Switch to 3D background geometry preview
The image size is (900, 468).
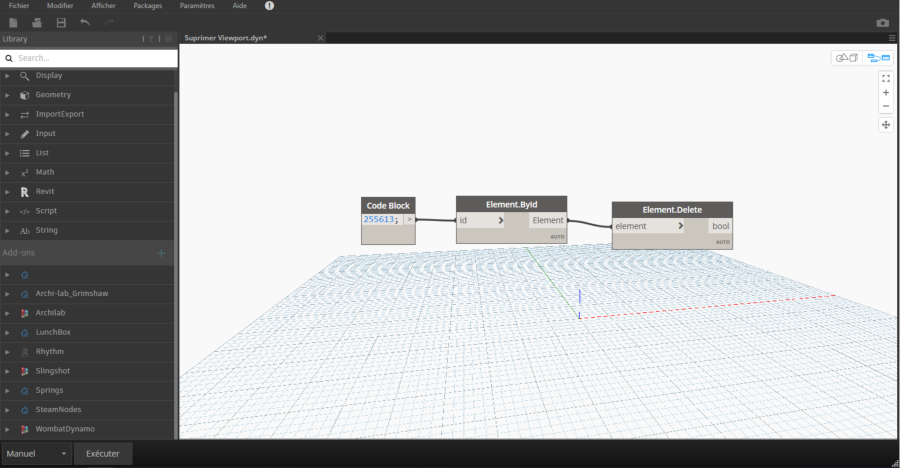(847, 58)
